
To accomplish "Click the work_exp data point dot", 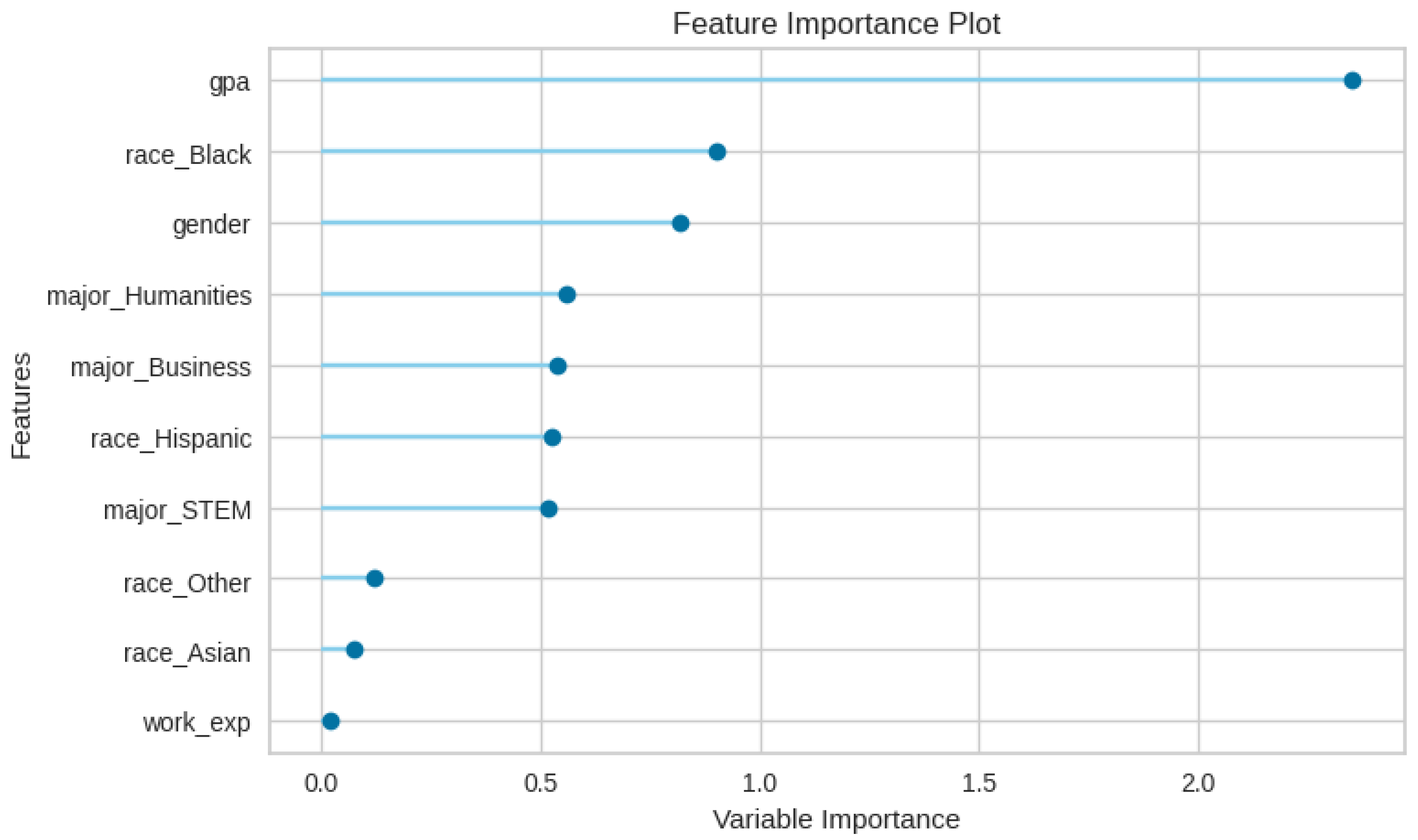I will pos(331,722).
